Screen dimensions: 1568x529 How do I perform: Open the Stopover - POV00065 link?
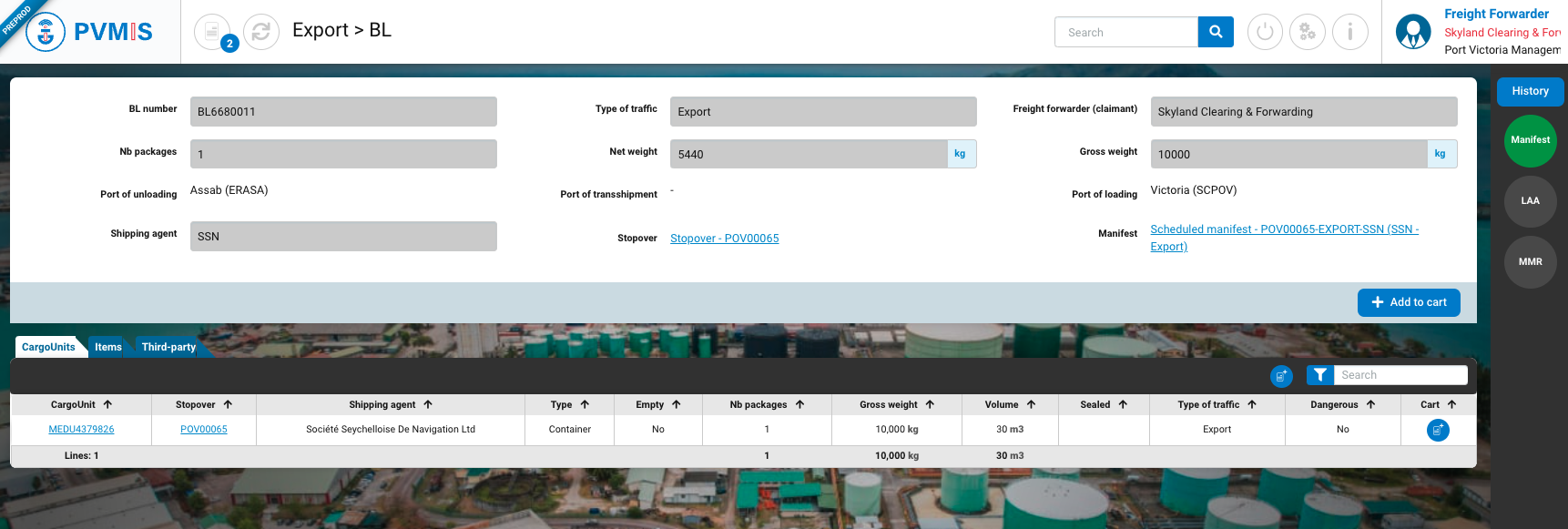724,239
